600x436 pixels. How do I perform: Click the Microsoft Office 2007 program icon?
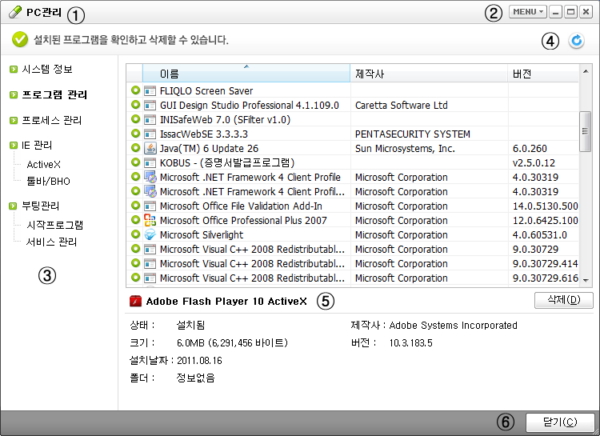pyautogui.click(x=150, y=220)
